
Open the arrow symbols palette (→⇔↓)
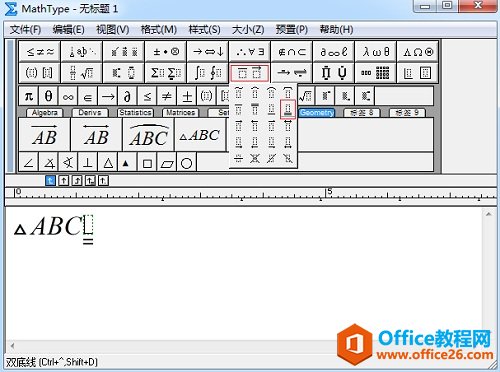point(208,52)
